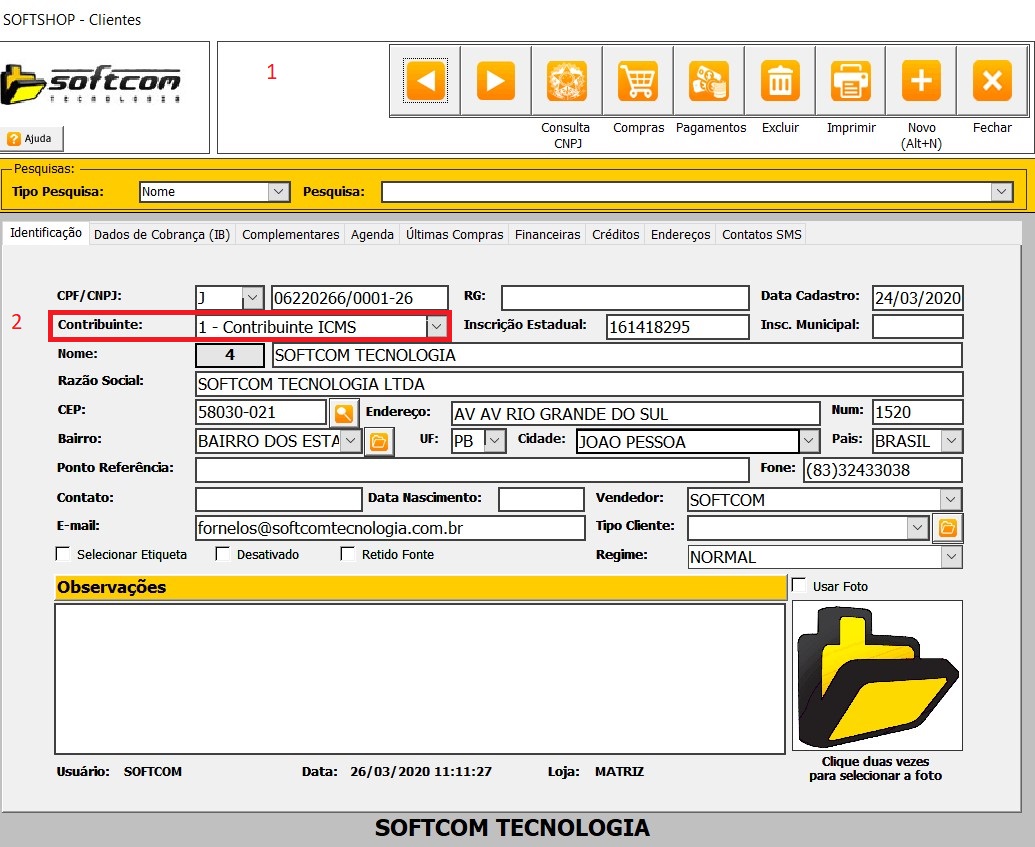Switch to Dados de Cobrança tab
This screenshot has height=847, width=1035.
pos(162,235)
